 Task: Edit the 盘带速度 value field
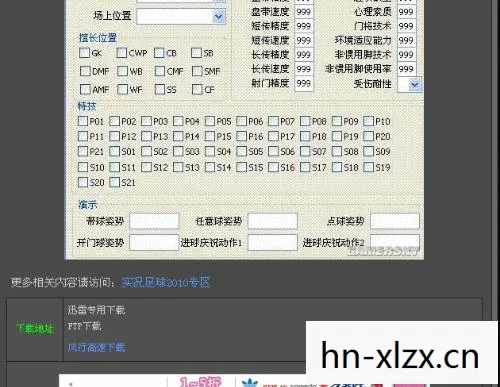click(304, 12)
